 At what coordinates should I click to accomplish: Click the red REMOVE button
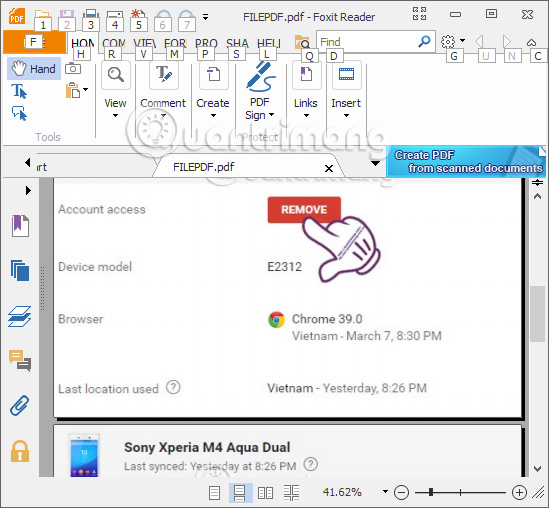(304, 209)
